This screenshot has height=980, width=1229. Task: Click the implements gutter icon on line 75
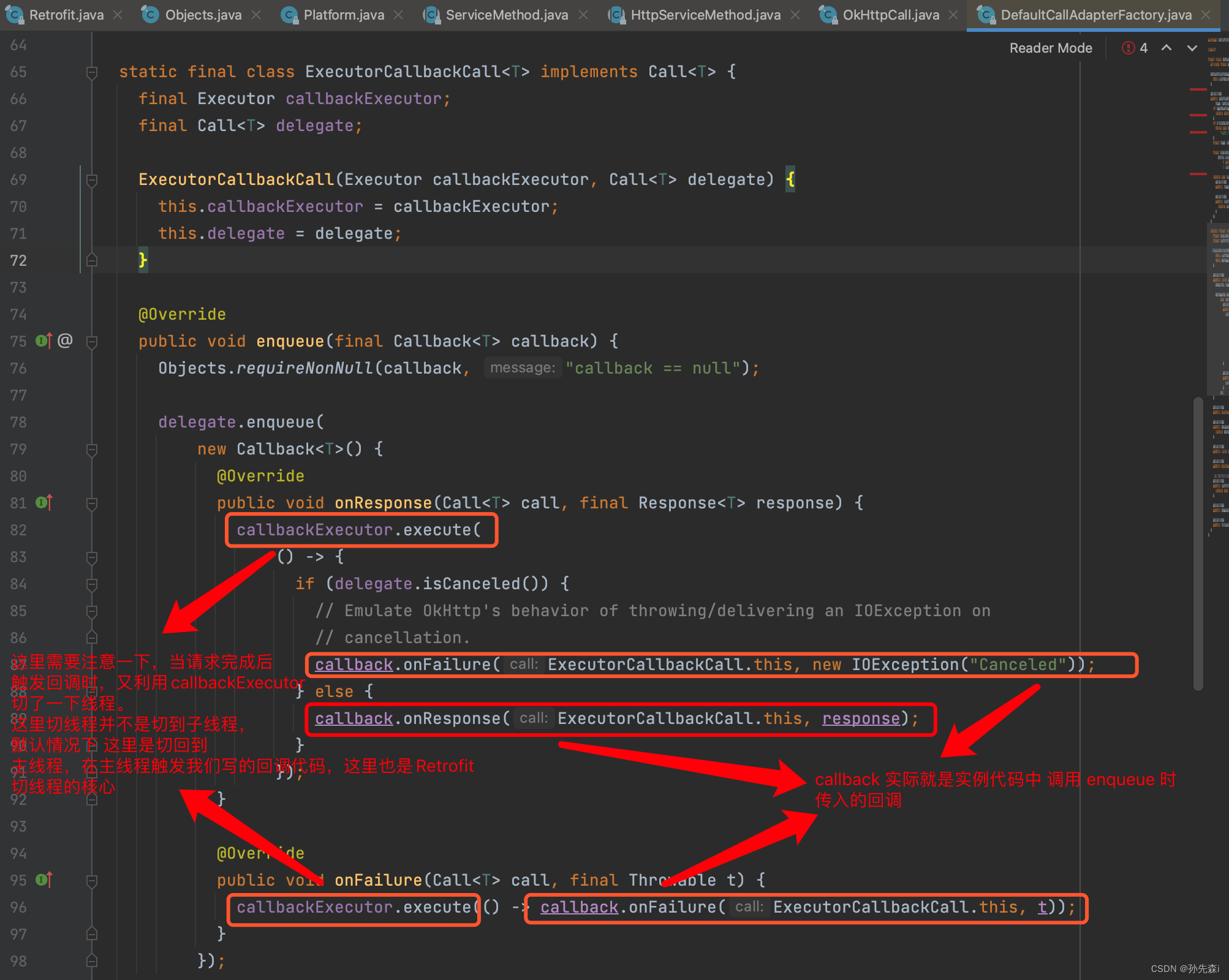tap(43, 341)
